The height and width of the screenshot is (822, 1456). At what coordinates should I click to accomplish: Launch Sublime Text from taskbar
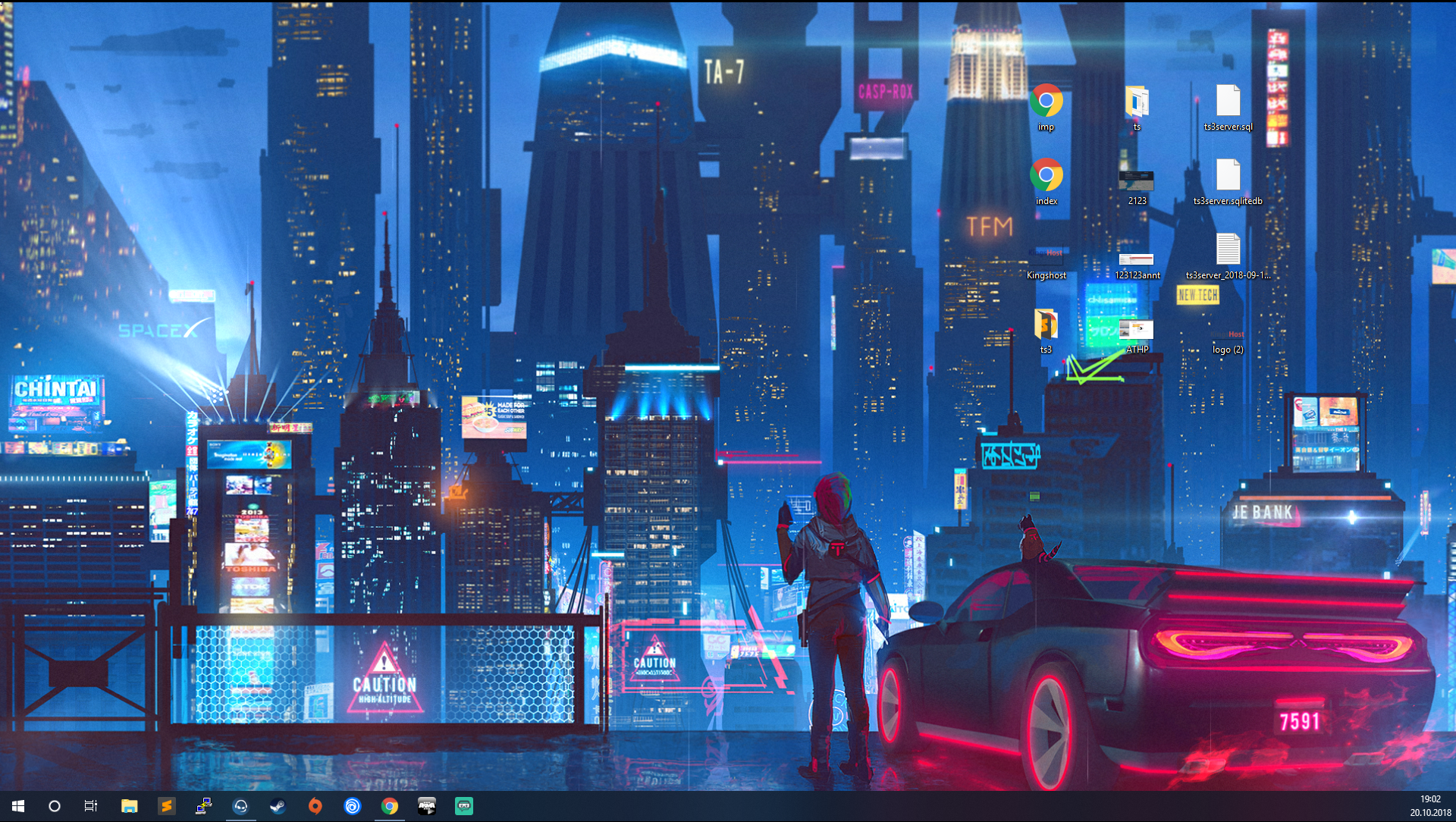(x=166, y=806)
